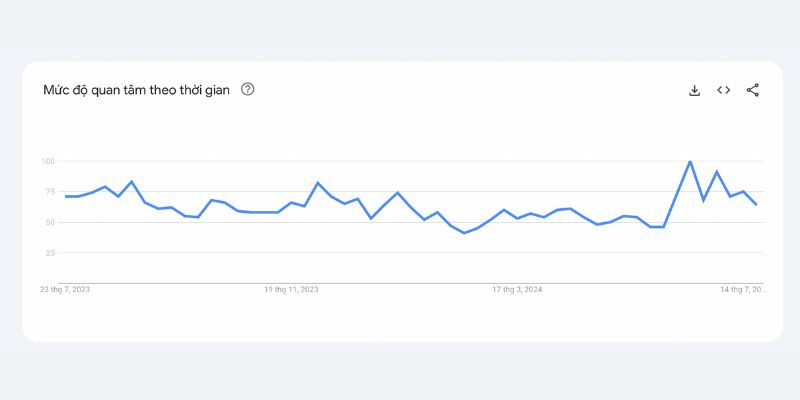The width and height of the screenshot is (800, 400).
Task: Click the 25 y-axis label
Action: [49, 253]
